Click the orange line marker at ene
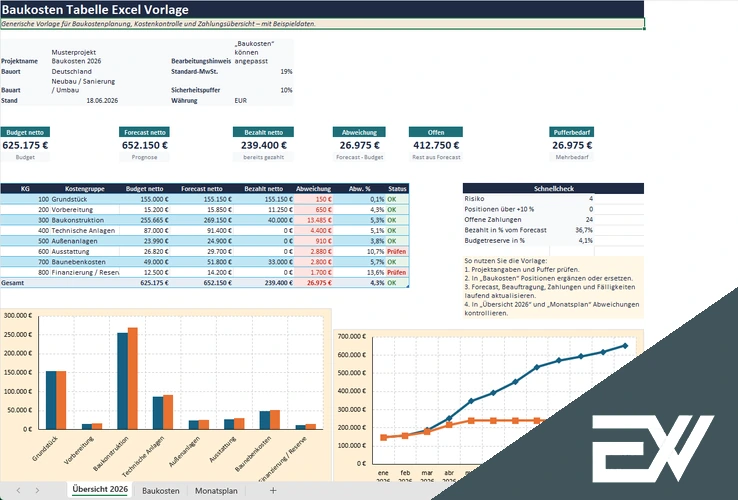The height and width of the screenshot is (500, 738). (384, 437)
